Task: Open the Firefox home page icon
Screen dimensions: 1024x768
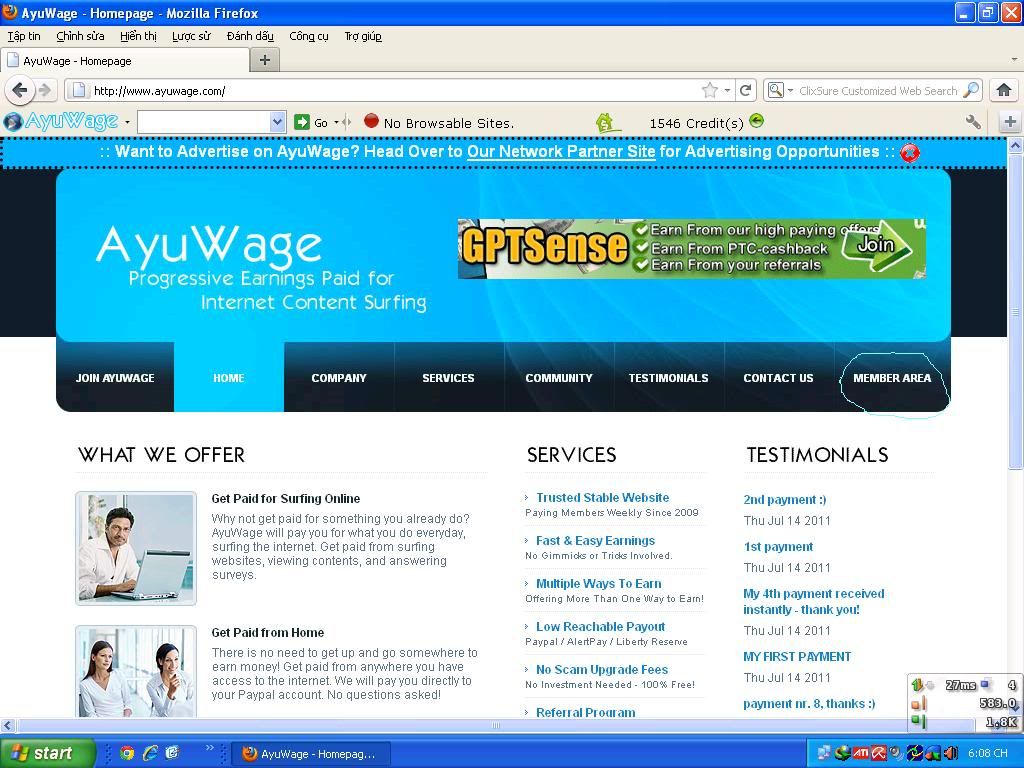Action: click(x=1004, y=90)
